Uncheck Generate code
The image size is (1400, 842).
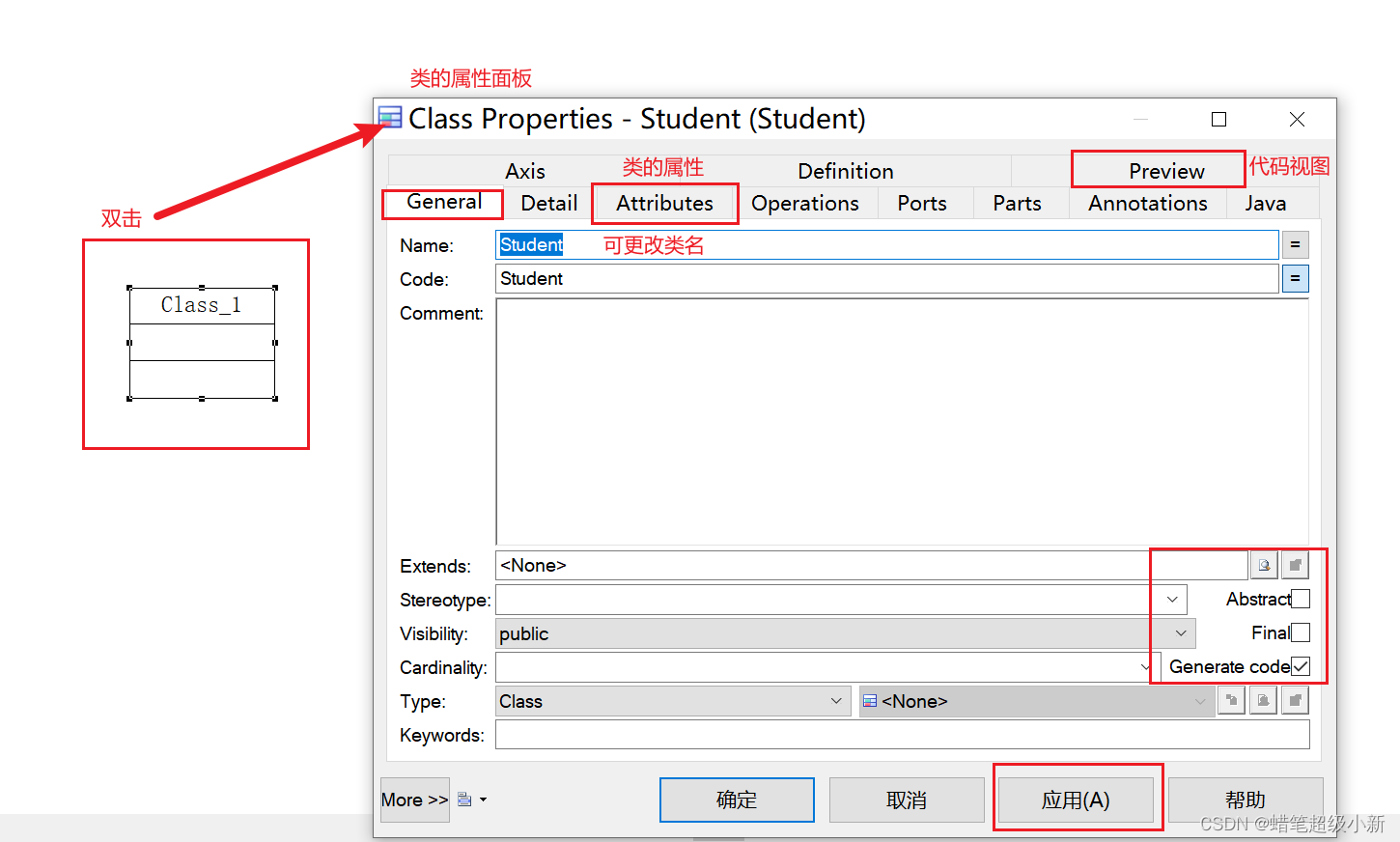(x=1301, y=666)
